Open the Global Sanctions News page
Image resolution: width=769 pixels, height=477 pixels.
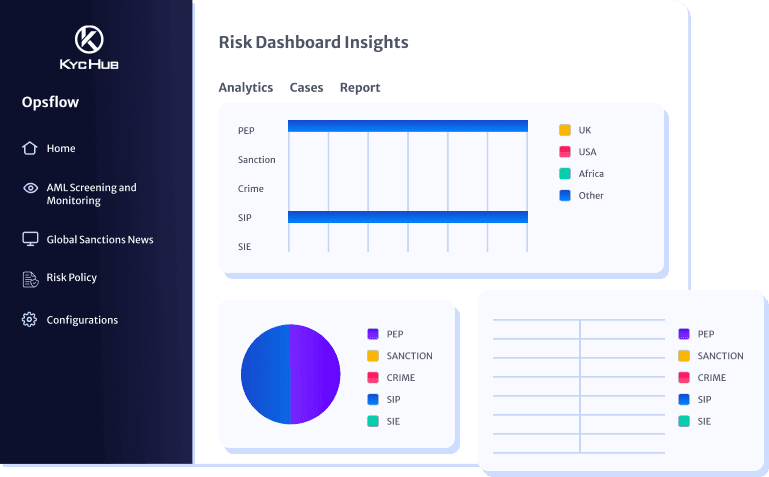click(x=100, y=239)
